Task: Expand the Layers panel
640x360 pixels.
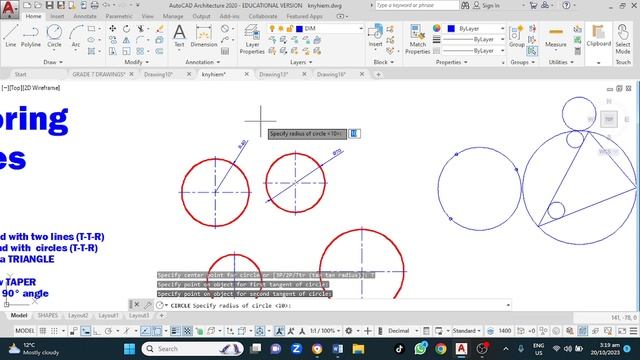Action: tap(301, 62)
